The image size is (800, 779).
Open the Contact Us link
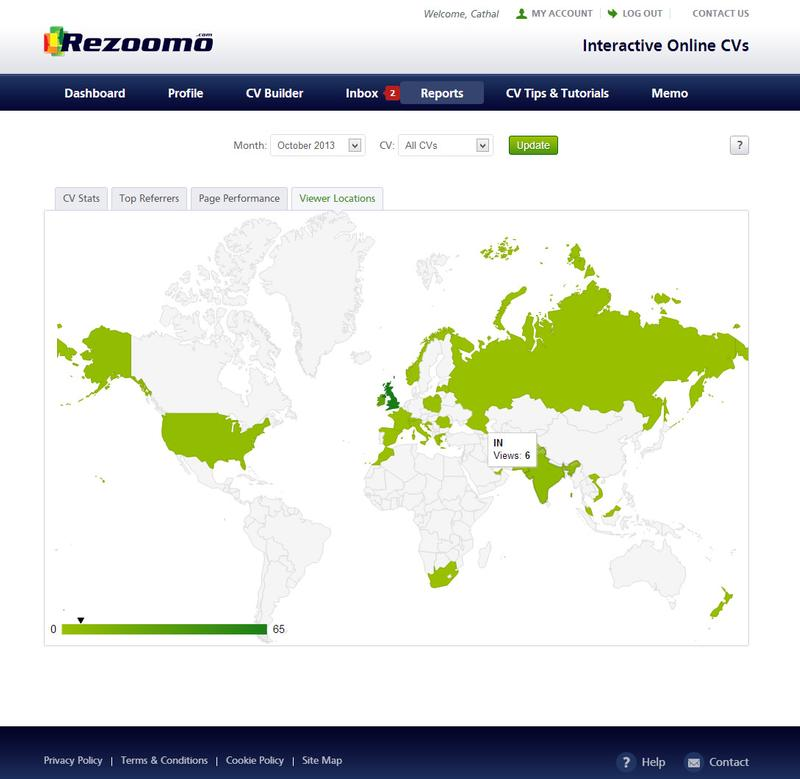coord(720,14)
